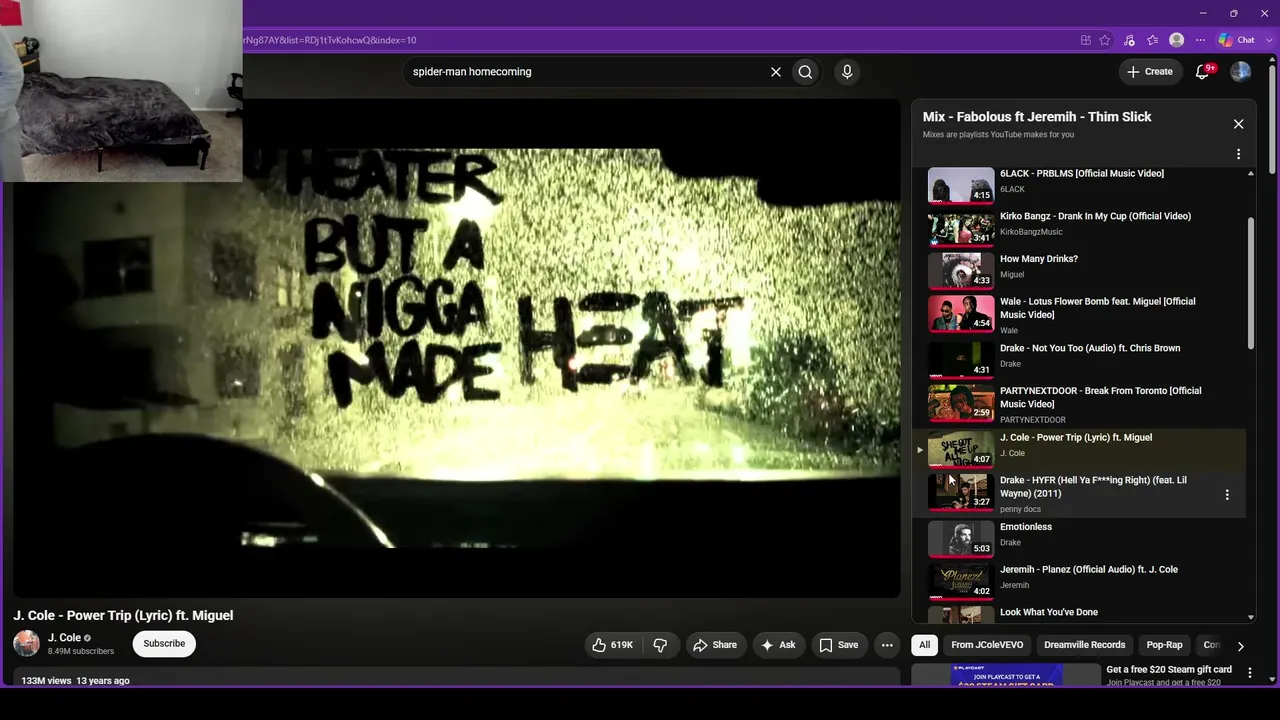This screenshot has height=720, width=1280.
Task: Open the Ask feature
Action: [x=778, y=645]
